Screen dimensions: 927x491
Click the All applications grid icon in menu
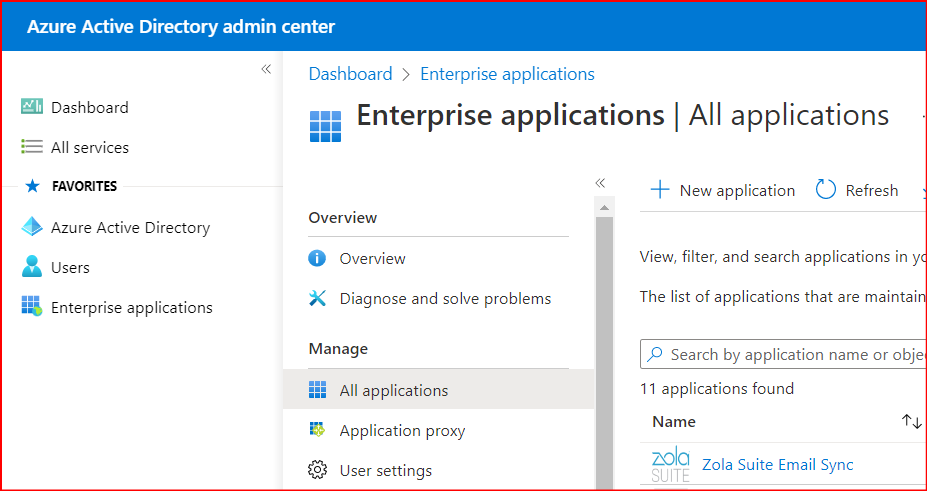click(317, 390)
